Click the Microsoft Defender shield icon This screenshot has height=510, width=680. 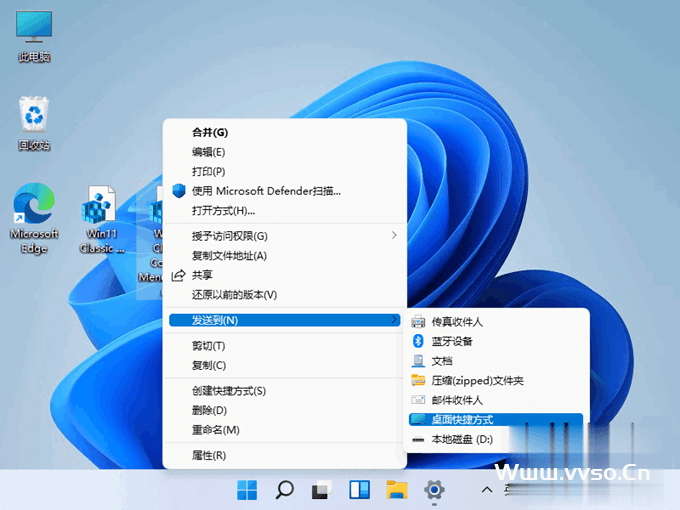tap(179, 191)
